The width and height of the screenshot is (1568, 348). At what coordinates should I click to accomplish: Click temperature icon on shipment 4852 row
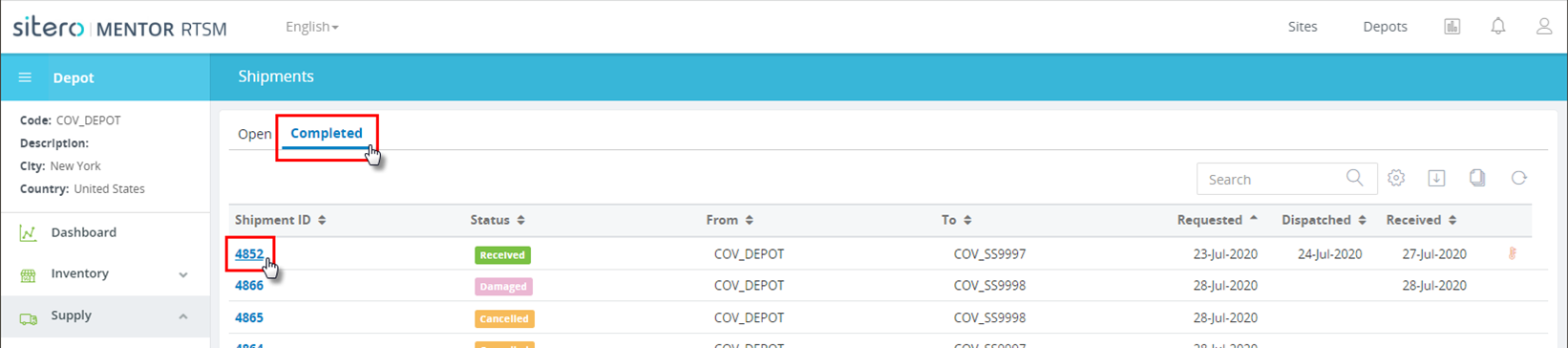(1512, 254)
